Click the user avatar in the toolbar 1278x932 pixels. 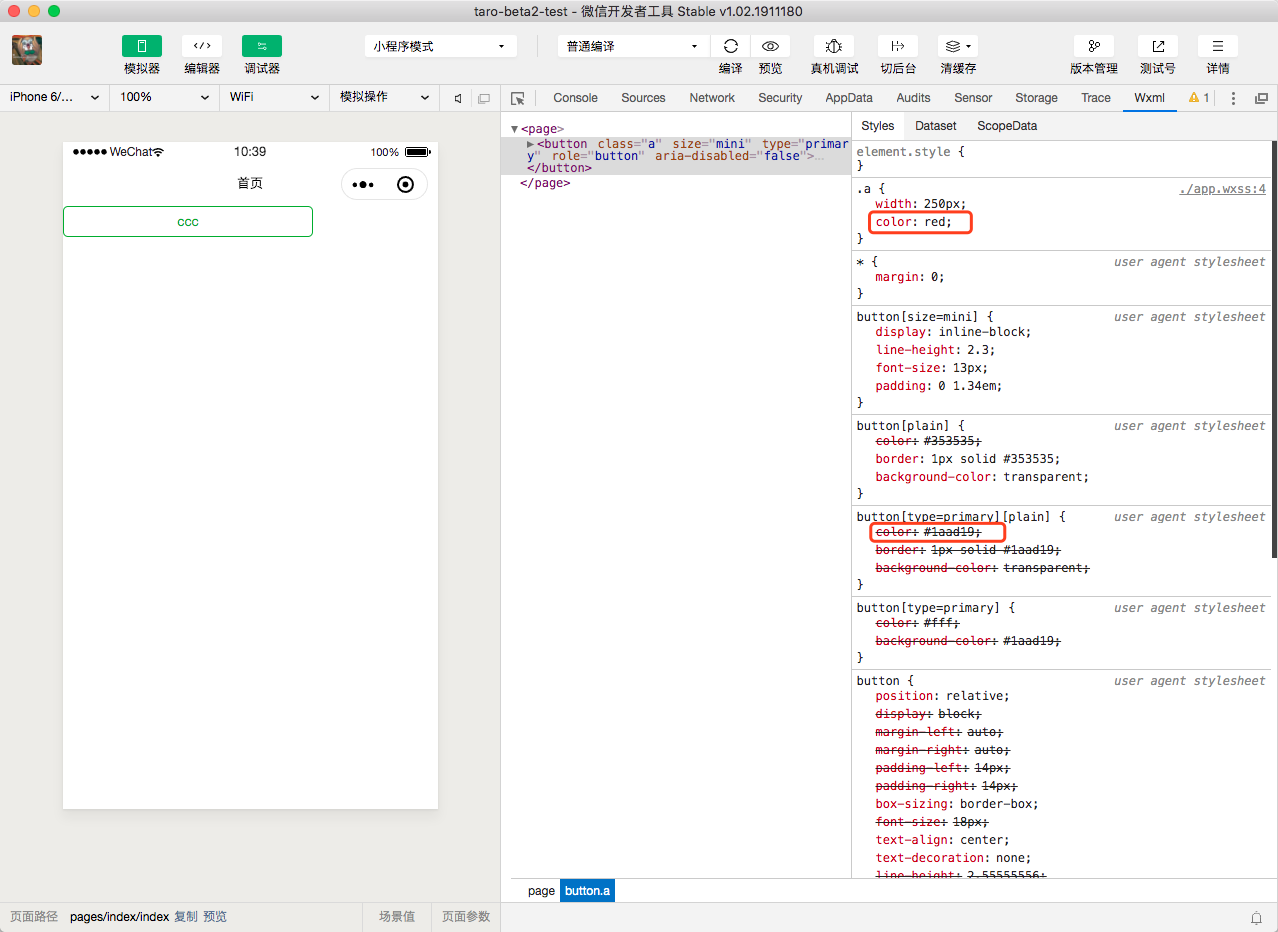[27, 50]
